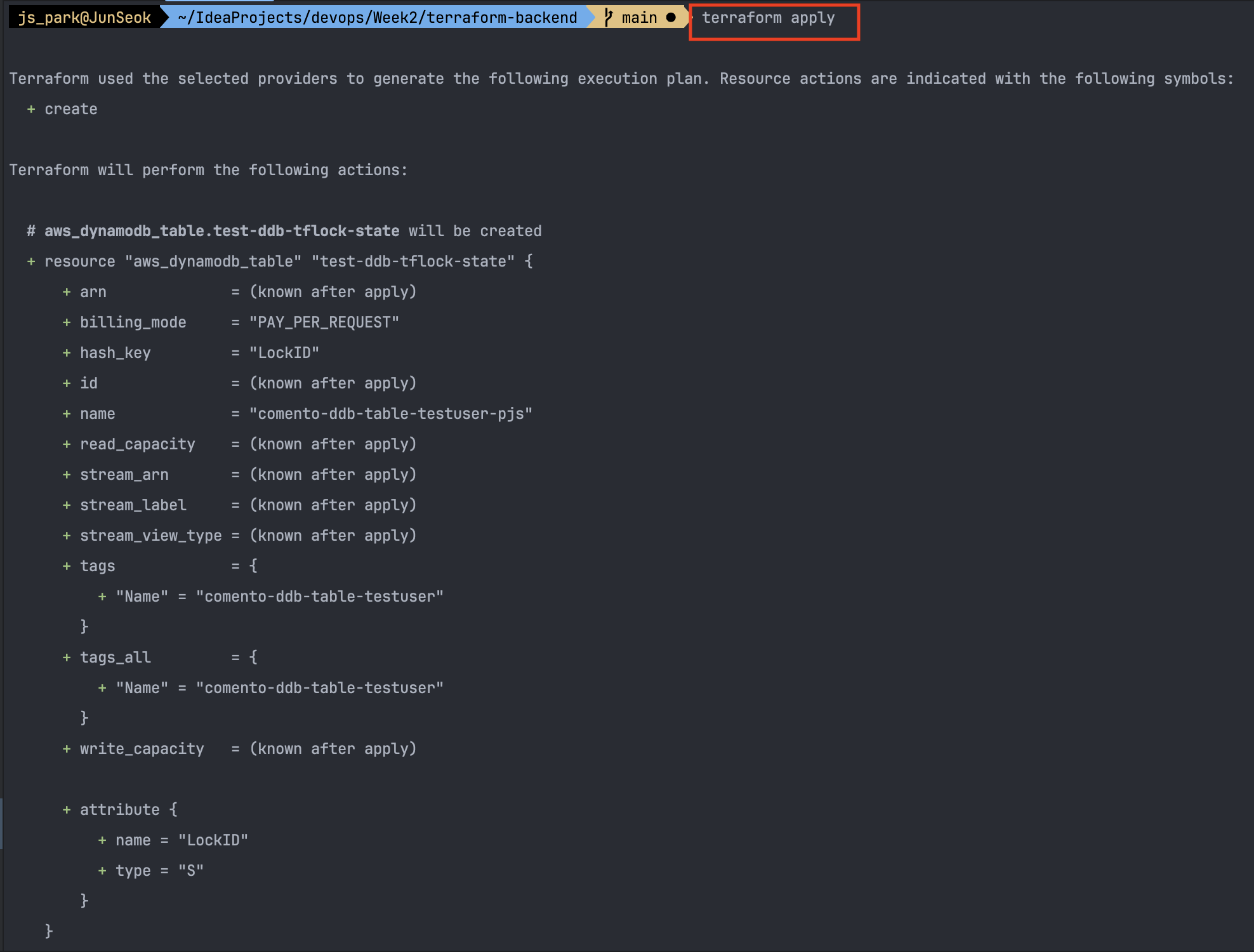Click the plus sign before resource line
Screen dimensions: 1254x952
coord(31,261)
